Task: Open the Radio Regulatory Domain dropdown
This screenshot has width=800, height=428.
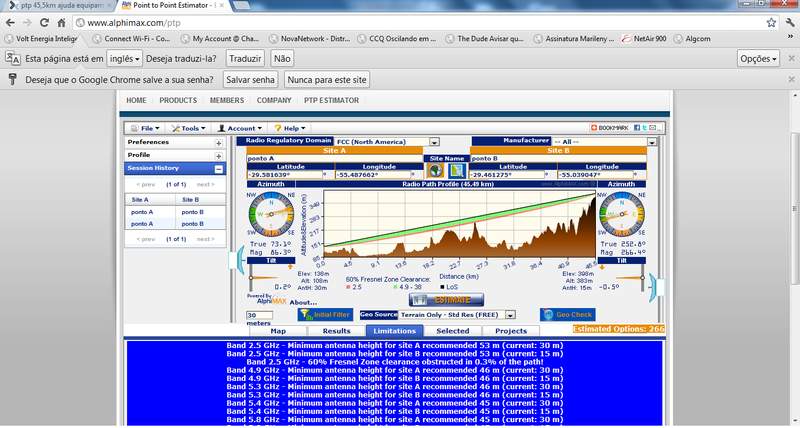Action: (434, 142)
